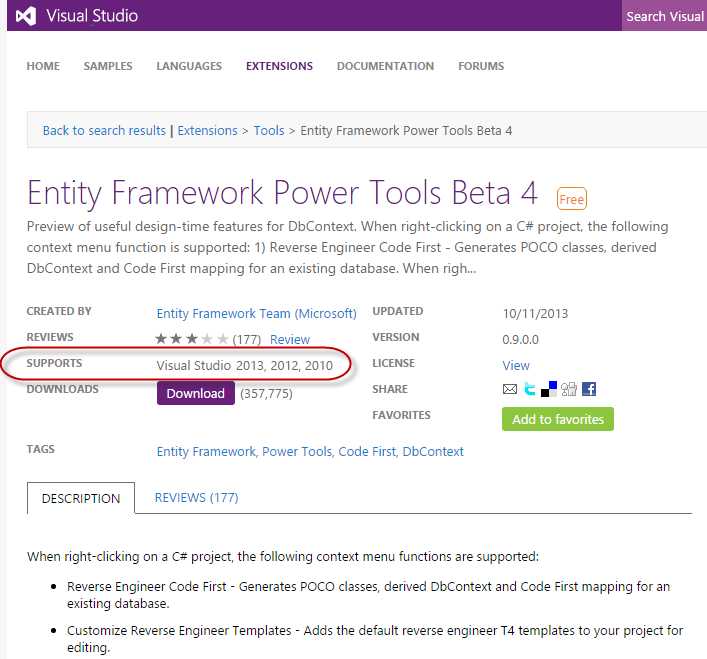Click the Customize Reverse Engineer Templates bullet
The image size is (707, 659).
(x=375, y=639)
